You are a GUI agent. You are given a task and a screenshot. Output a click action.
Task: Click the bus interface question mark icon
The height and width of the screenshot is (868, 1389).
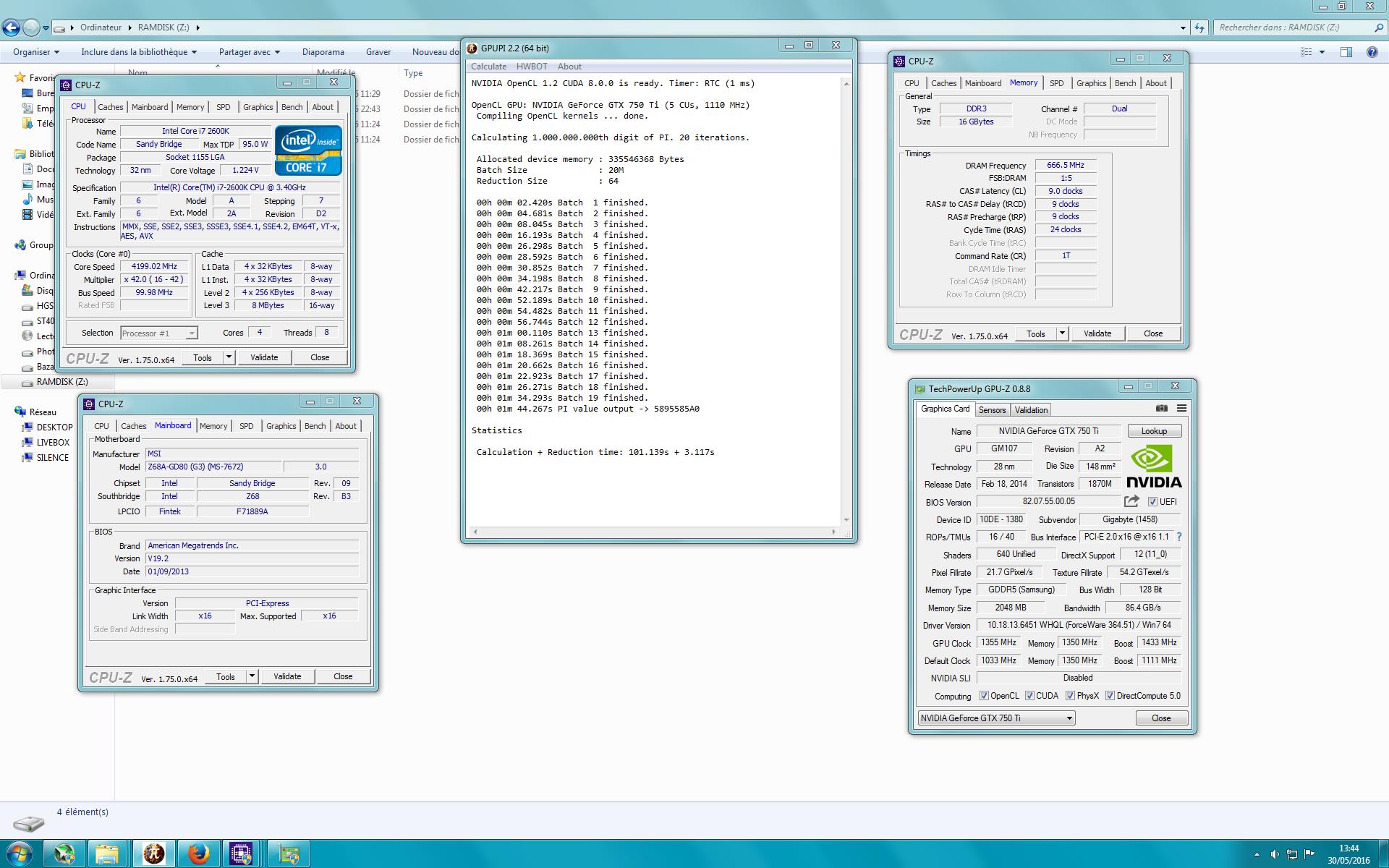coord(1179,537)
